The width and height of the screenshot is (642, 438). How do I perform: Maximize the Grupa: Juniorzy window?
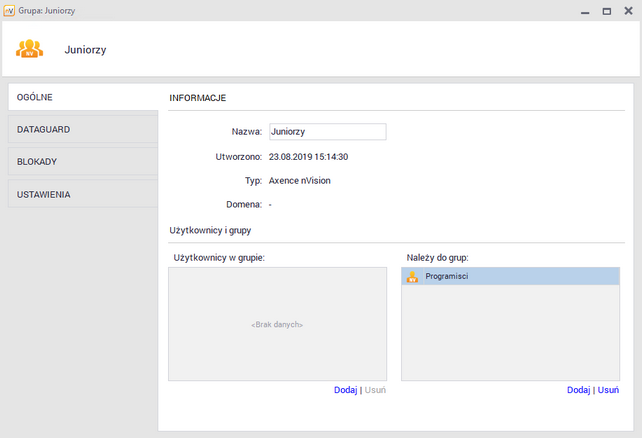click(x=606, y=10)
